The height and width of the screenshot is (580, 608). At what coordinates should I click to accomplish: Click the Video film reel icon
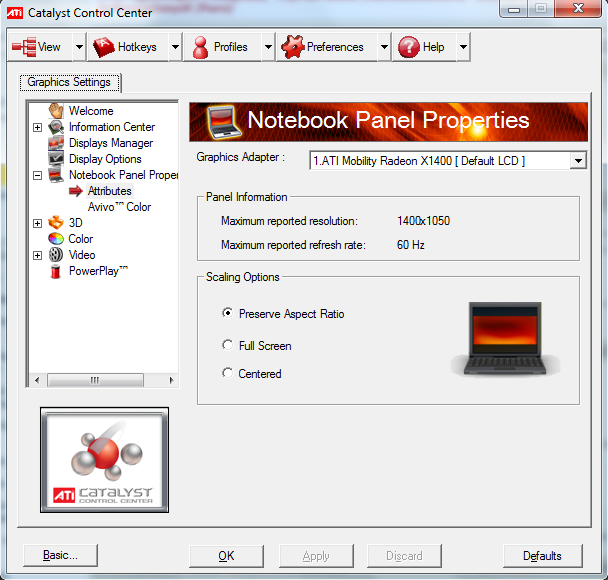(x=56, y=255)
